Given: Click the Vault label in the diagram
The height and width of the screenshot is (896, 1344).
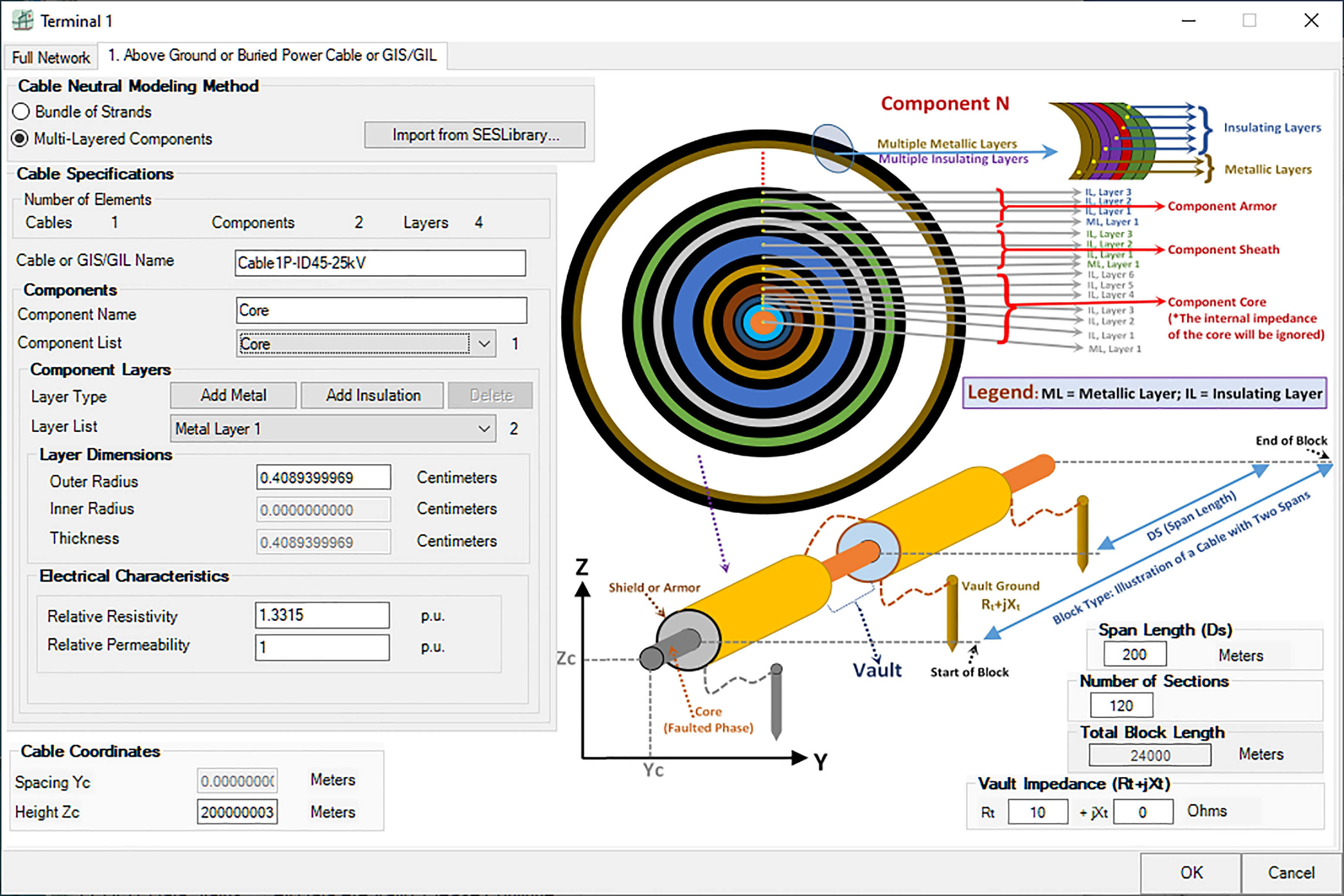Looking at the screenshot, I should [877, 670].
